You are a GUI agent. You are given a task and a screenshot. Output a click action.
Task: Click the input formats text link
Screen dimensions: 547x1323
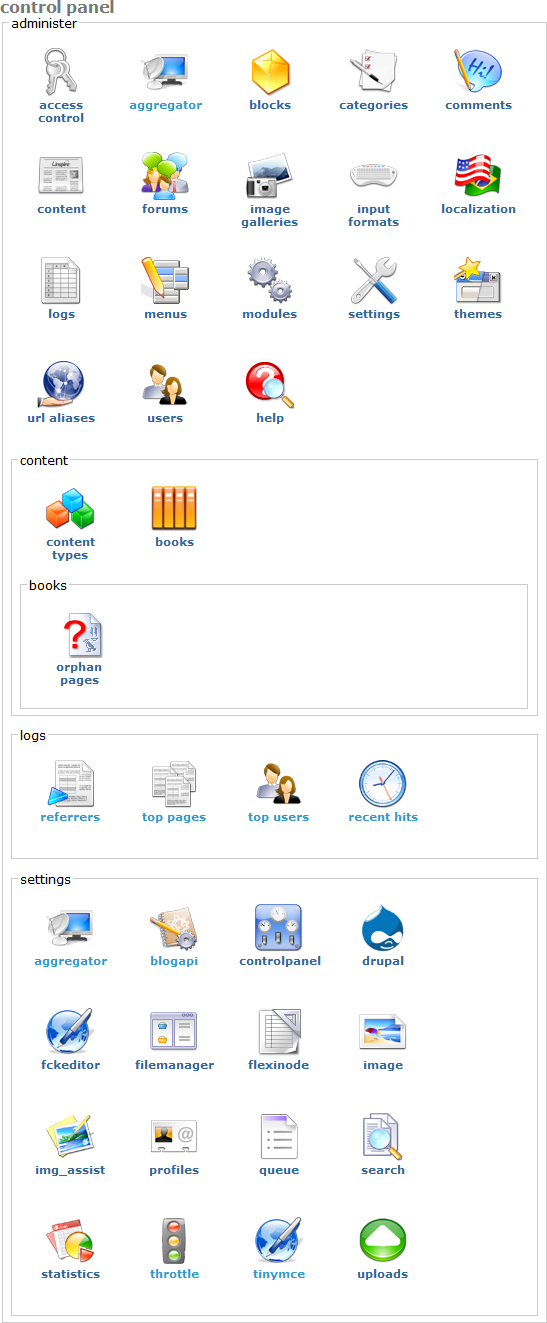[x=374, y=216]
